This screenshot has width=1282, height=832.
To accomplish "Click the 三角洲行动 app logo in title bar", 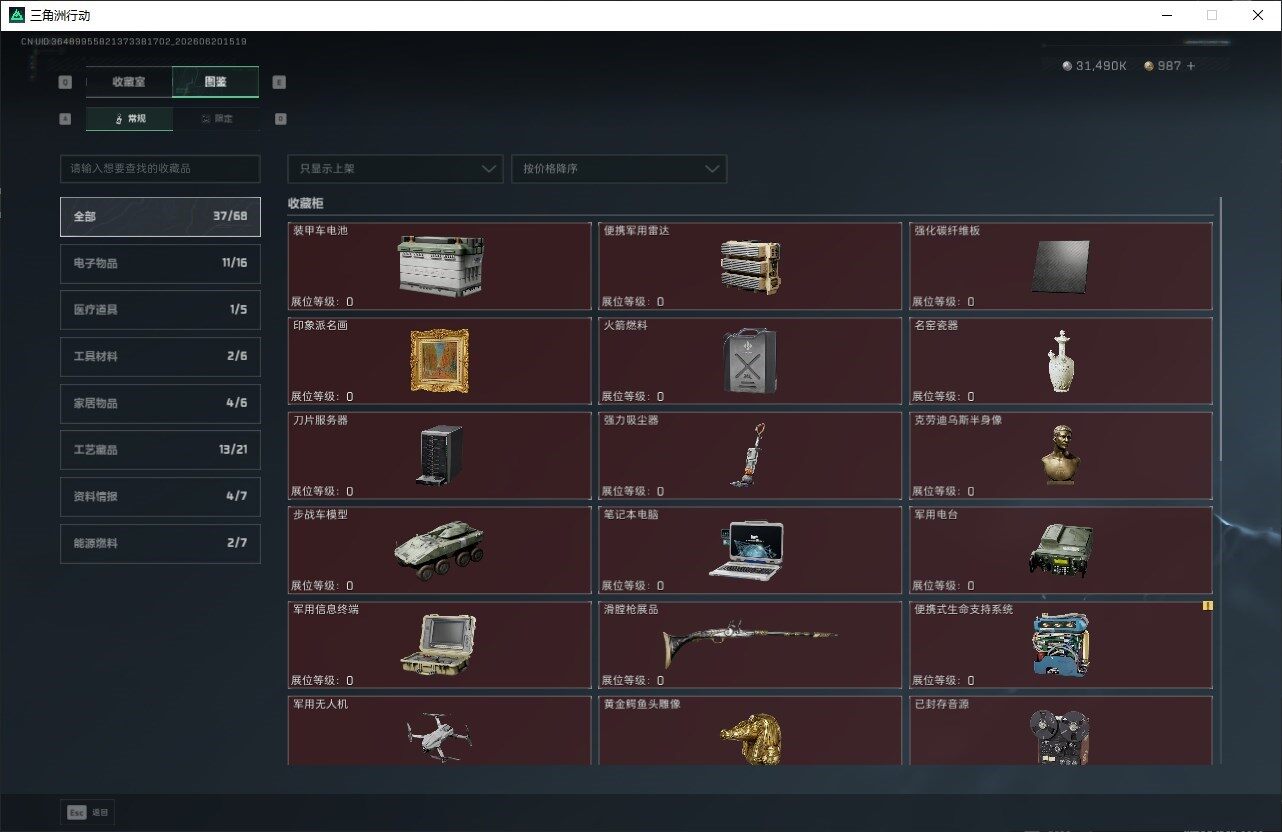I will 16,15.
